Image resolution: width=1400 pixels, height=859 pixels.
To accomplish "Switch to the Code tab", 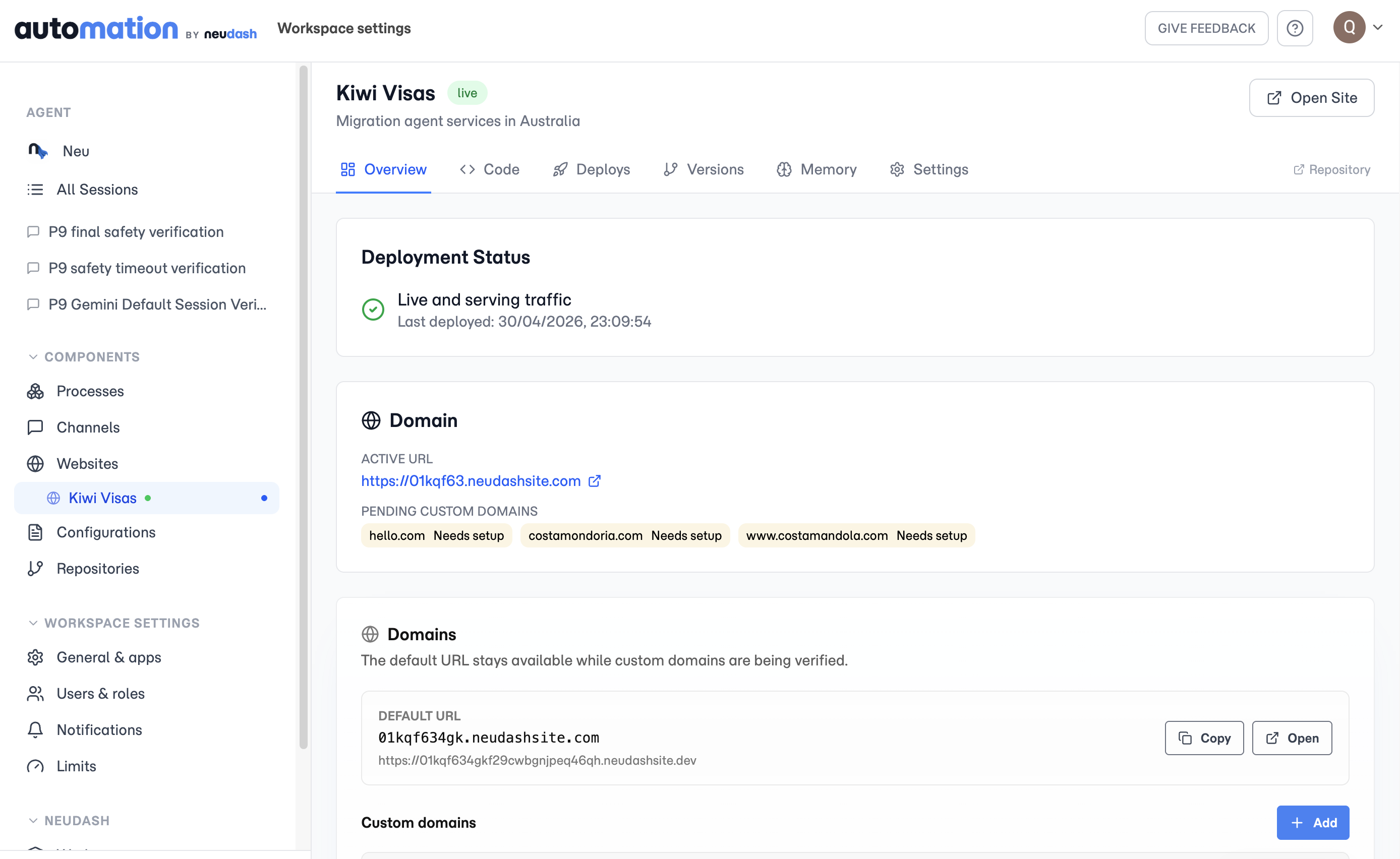I will (490, 169).
